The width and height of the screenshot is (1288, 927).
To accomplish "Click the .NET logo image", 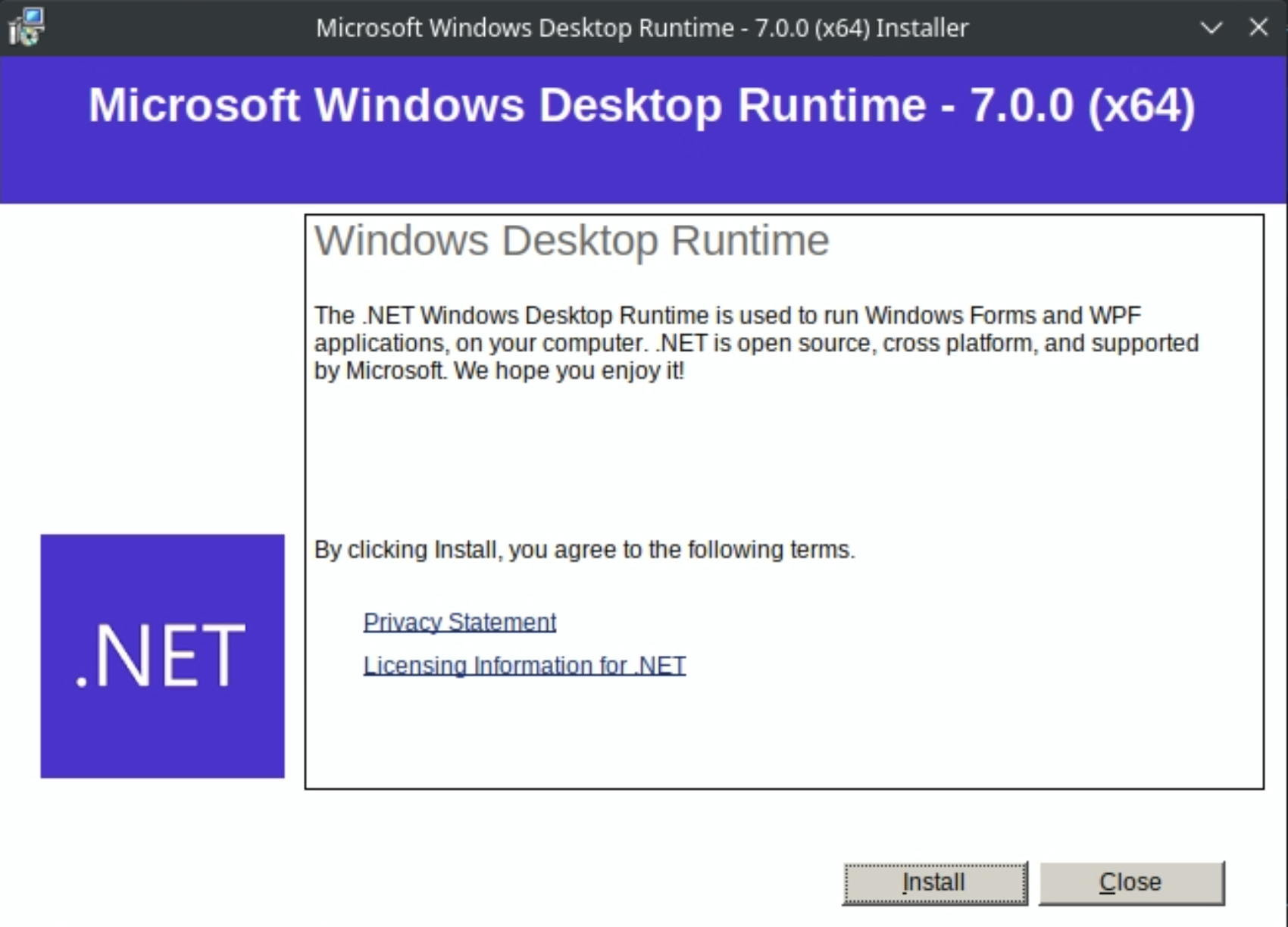I will click(x=163, y=656).
